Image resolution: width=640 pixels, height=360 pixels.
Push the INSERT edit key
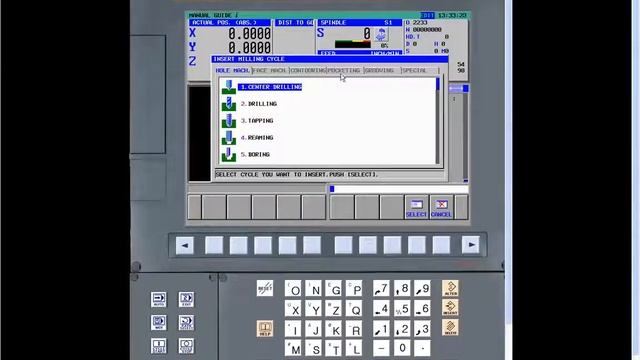tap(450, 308)
